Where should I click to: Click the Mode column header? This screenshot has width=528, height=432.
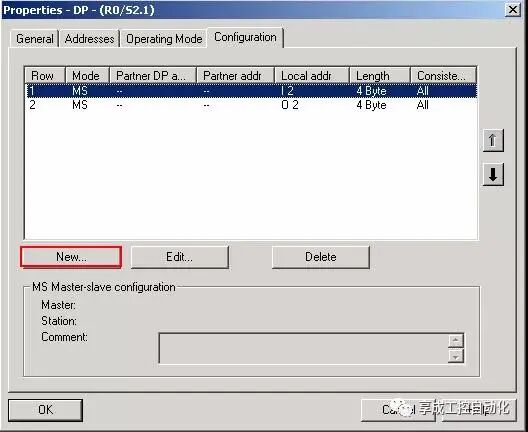[87, 75]
